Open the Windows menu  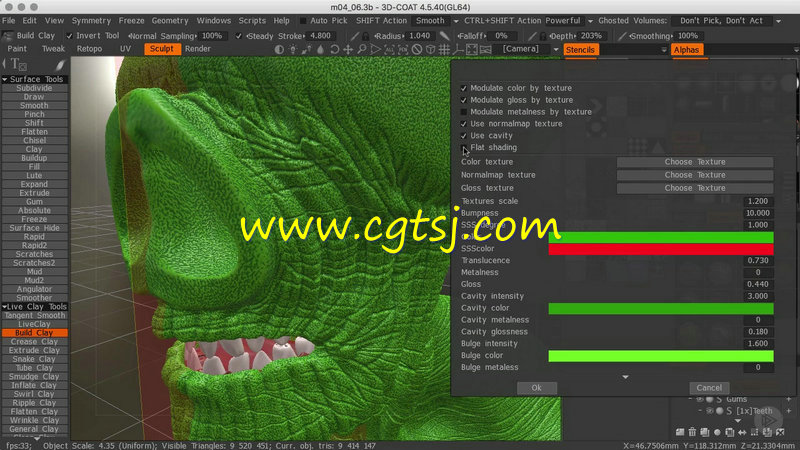tap(214, 21)
